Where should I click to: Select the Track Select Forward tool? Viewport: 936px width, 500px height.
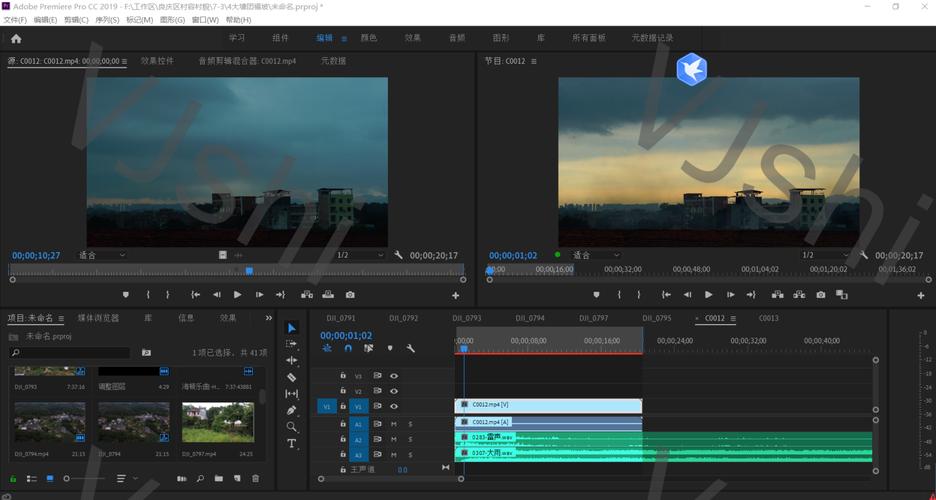291,344
